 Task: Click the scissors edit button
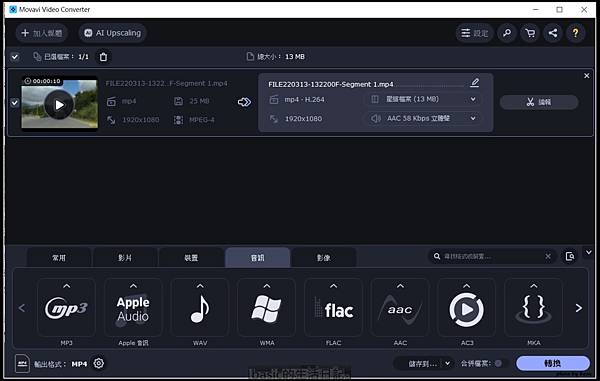[538, 102]
